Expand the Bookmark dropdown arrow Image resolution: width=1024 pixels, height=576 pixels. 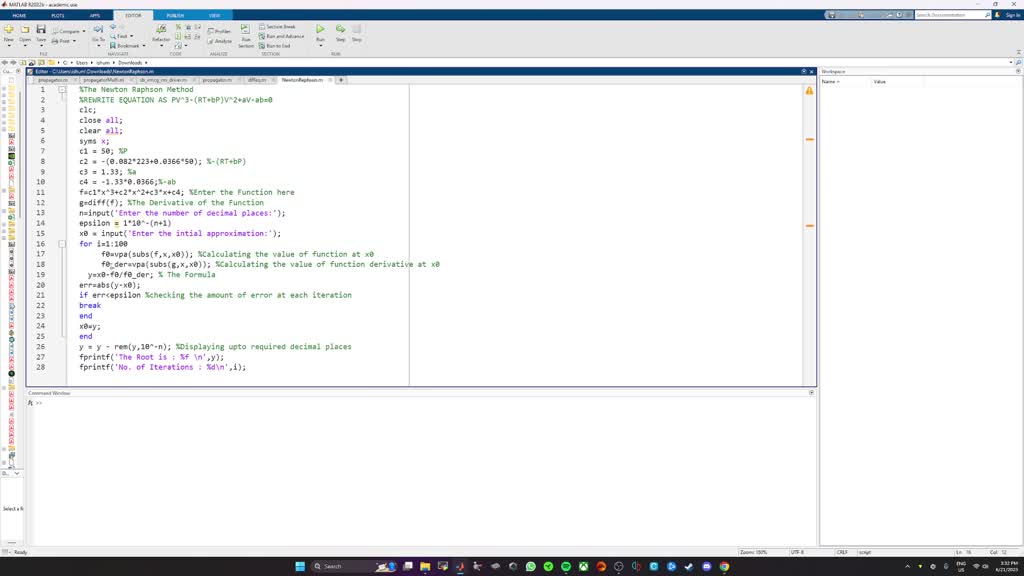[x=144, y=46]
